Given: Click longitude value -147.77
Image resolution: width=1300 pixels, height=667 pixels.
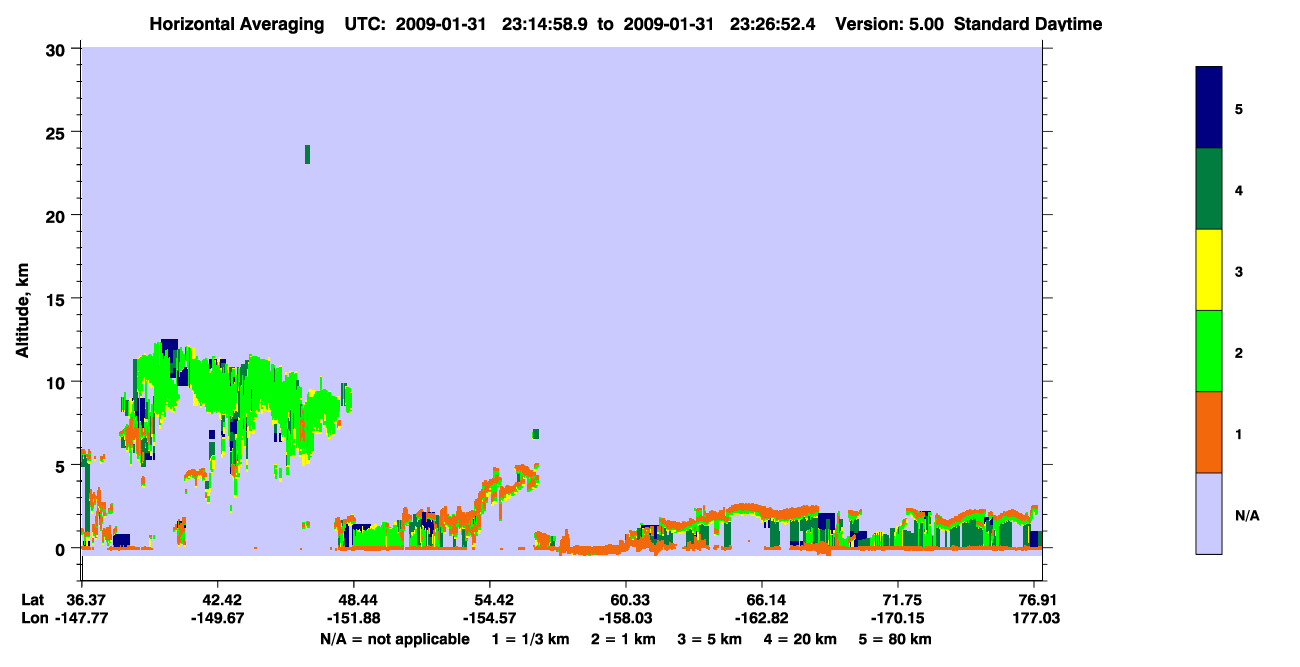Looking at the screenshot, I should (x=81, y=618).
